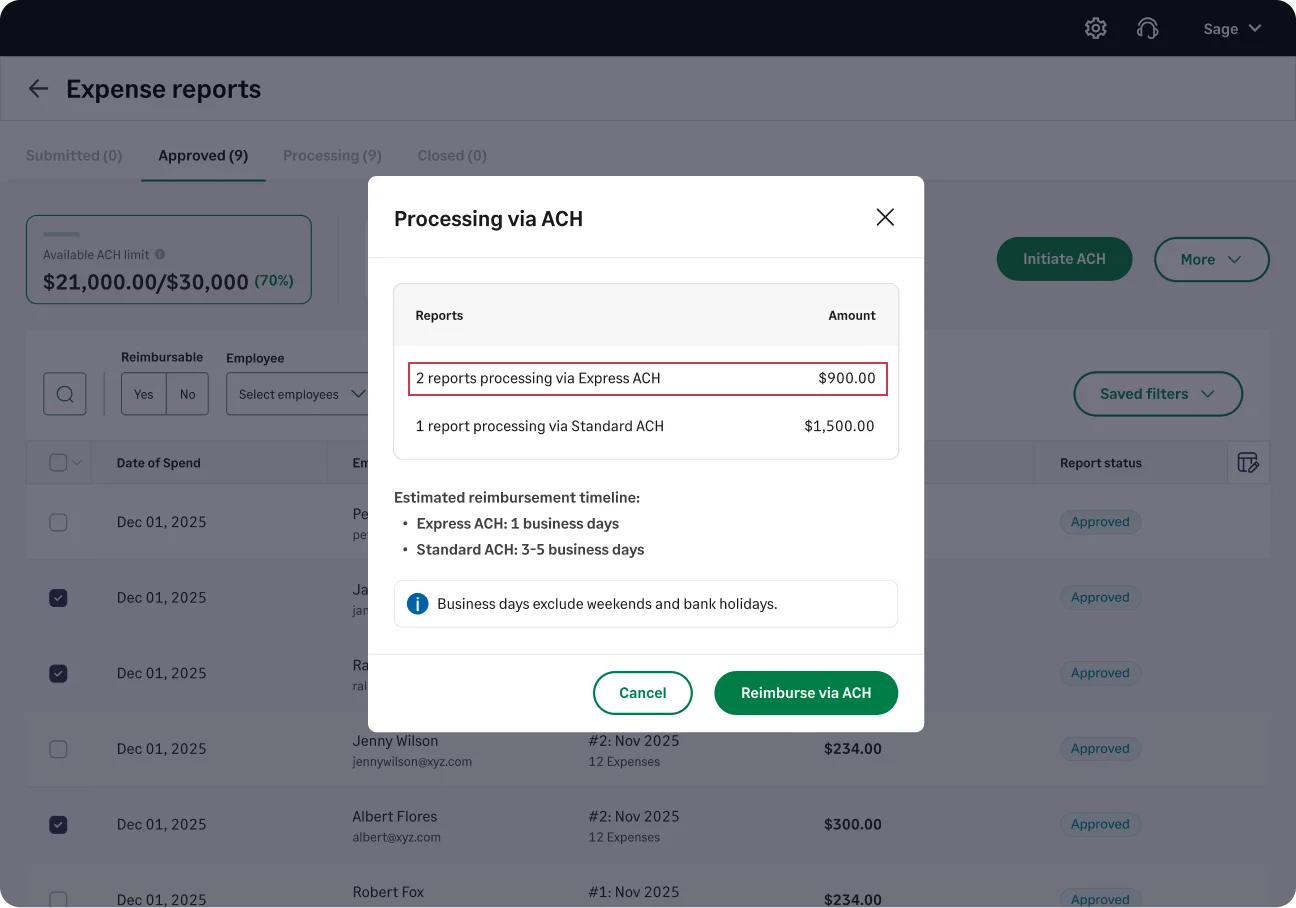Click the info icon next to business days note
The width and height of the screenshot is (1296, 908).
click(x=417, y=603)
